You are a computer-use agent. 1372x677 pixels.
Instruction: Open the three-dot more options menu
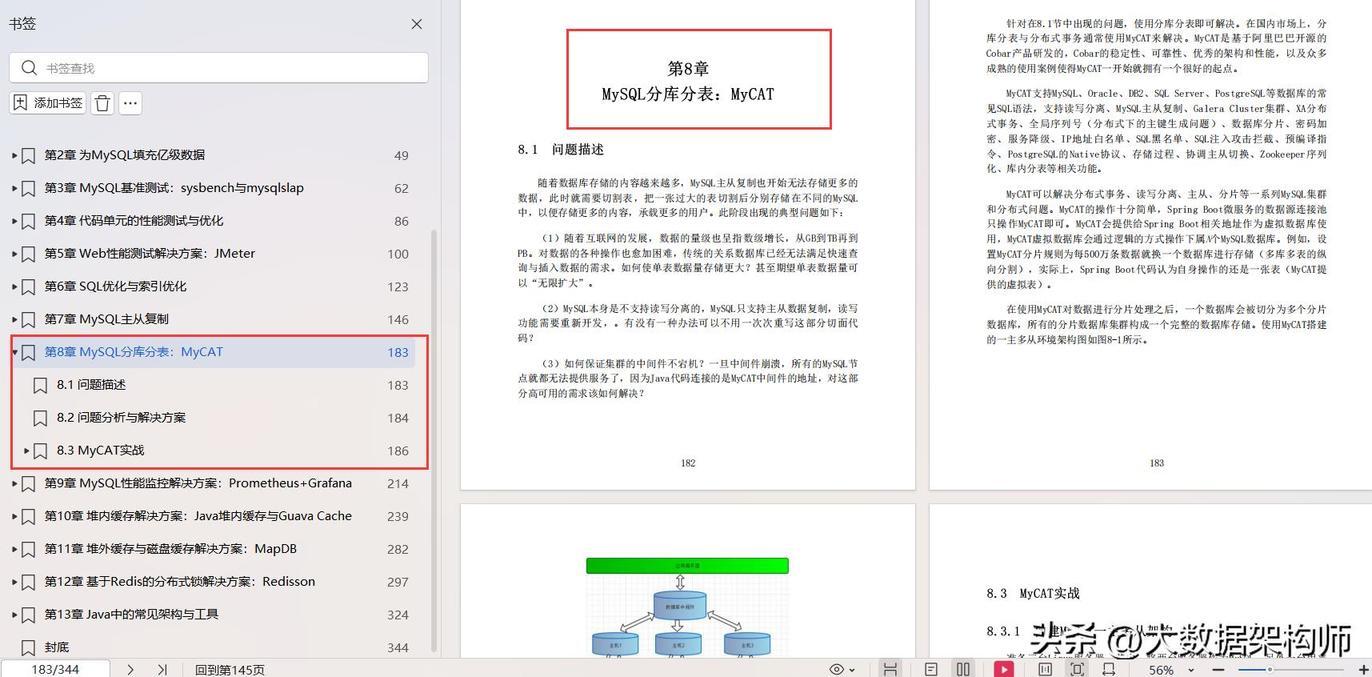[130, 103]
